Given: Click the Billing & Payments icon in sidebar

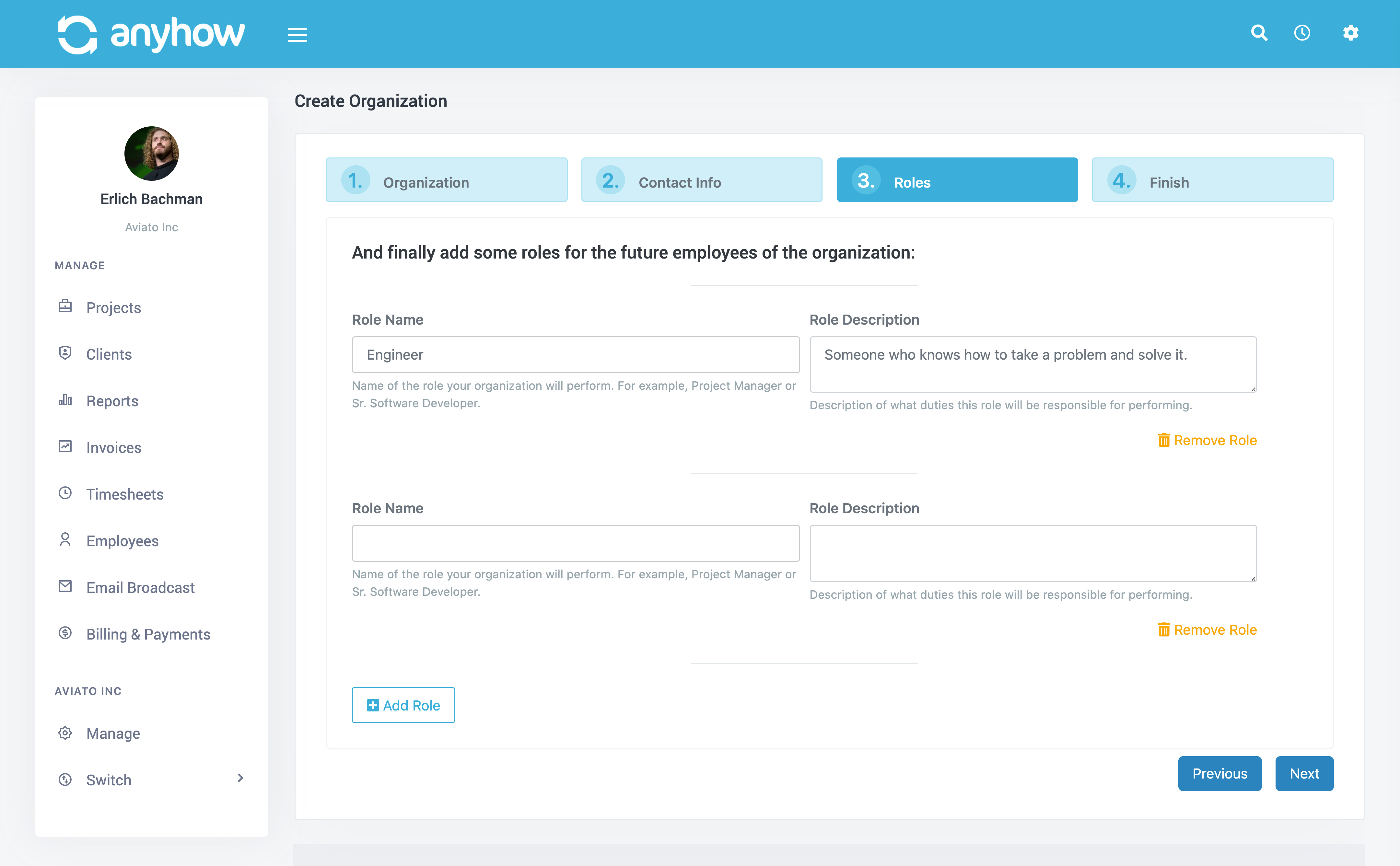Looking at the screenshot, I should (x=66, y=634).
